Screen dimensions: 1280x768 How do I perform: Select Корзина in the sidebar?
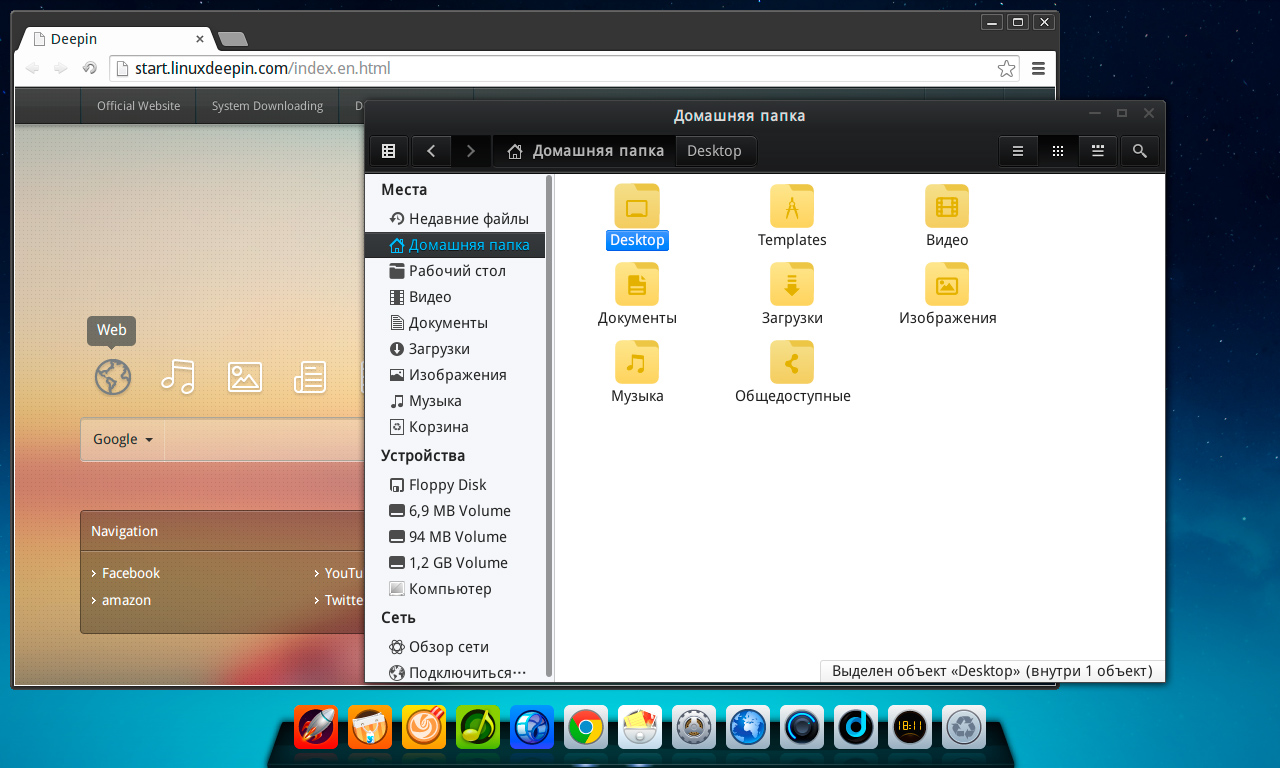(x=438, y=427)
